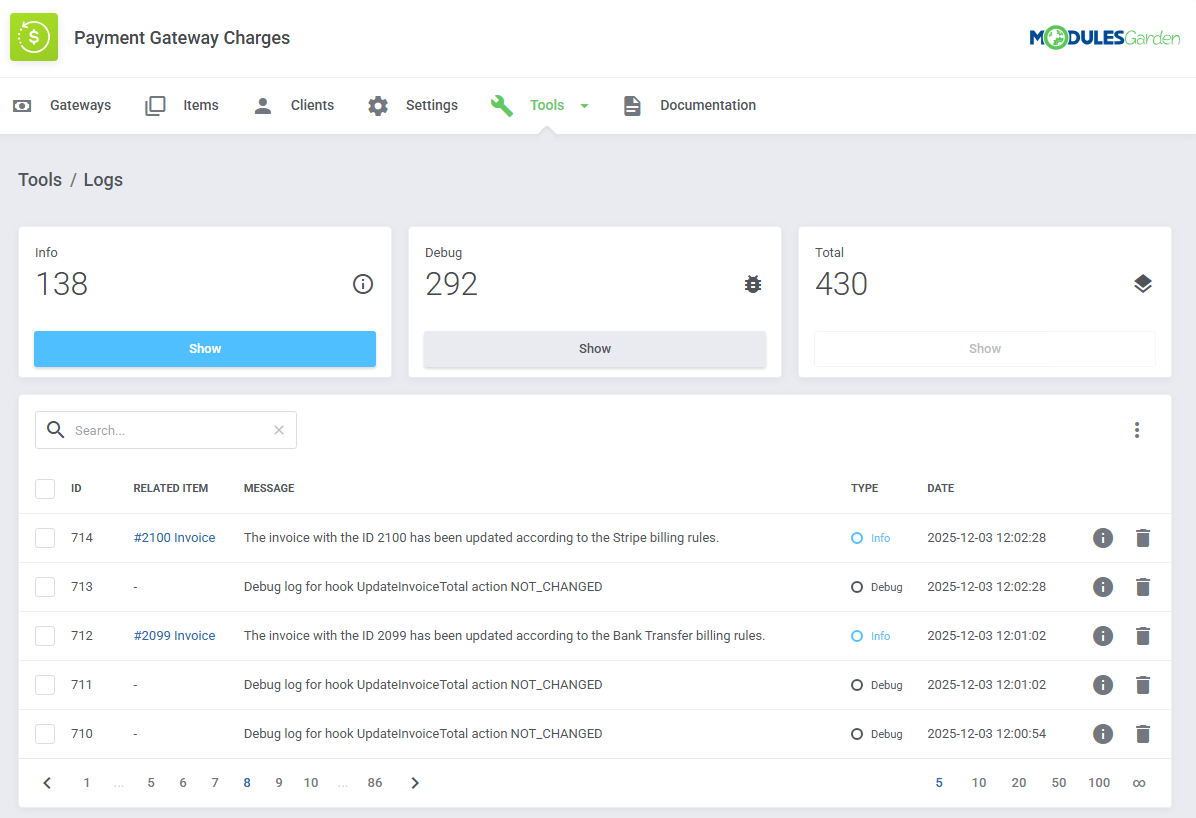This screenshot has width=1196, height=818.
Task: Show unlimited entries with infinity option
Action: (1138, 783)
